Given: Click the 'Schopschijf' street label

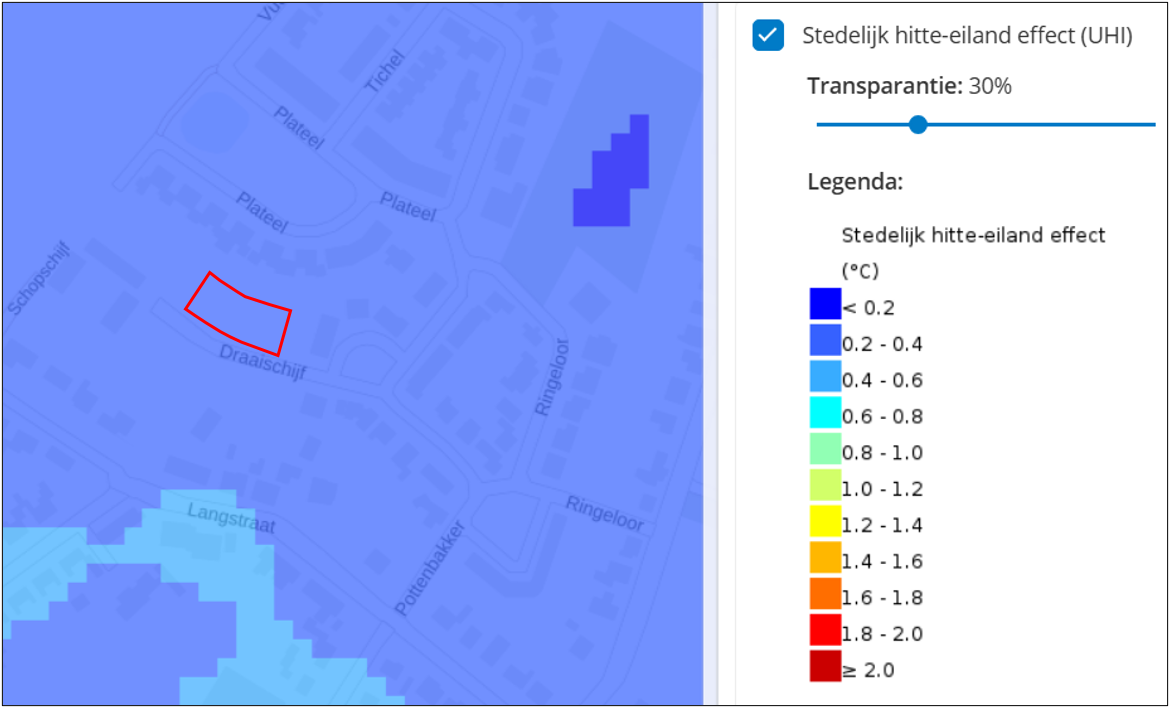Looking at the screenshot, I should (38, 278).
